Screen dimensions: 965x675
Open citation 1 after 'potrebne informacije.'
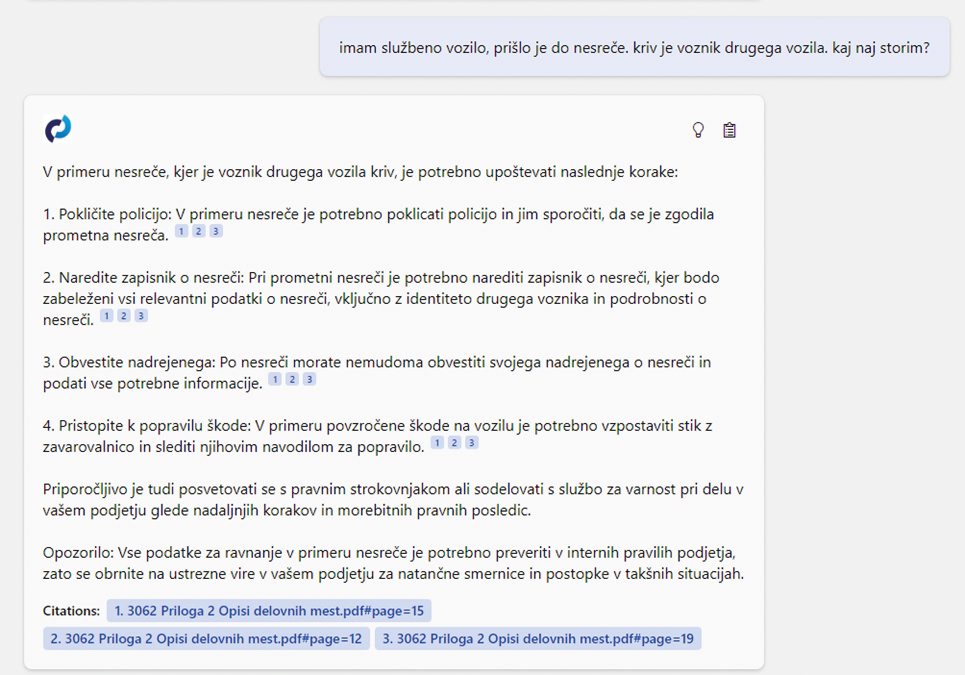276,379
